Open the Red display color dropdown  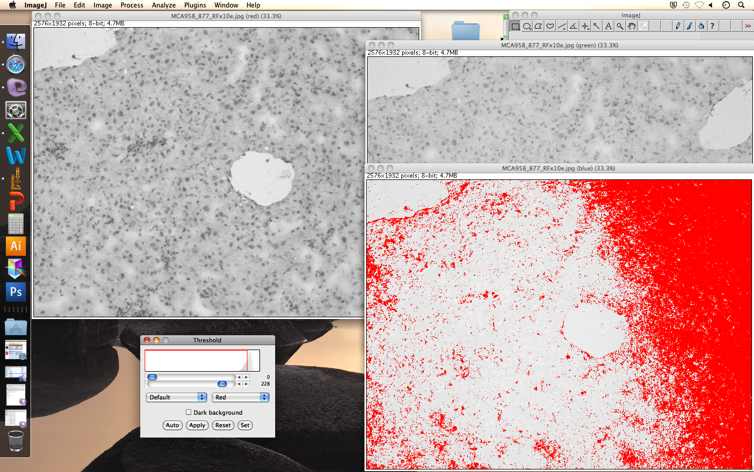pyautogui.click(x=241, y=397)
